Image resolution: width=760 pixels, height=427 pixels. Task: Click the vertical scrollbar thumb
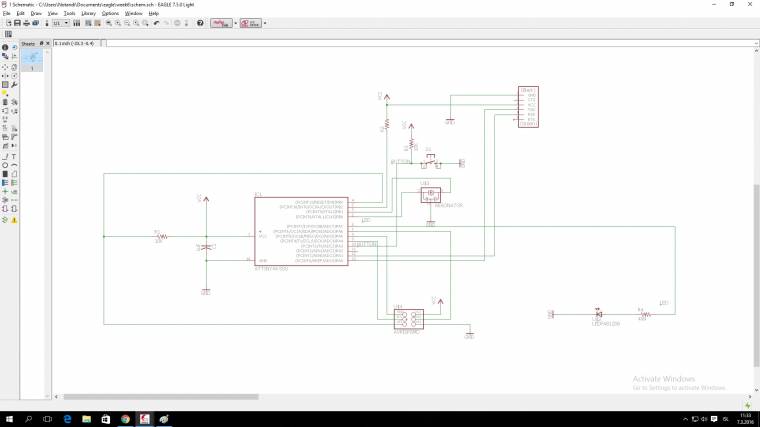[x=756, y=275]
